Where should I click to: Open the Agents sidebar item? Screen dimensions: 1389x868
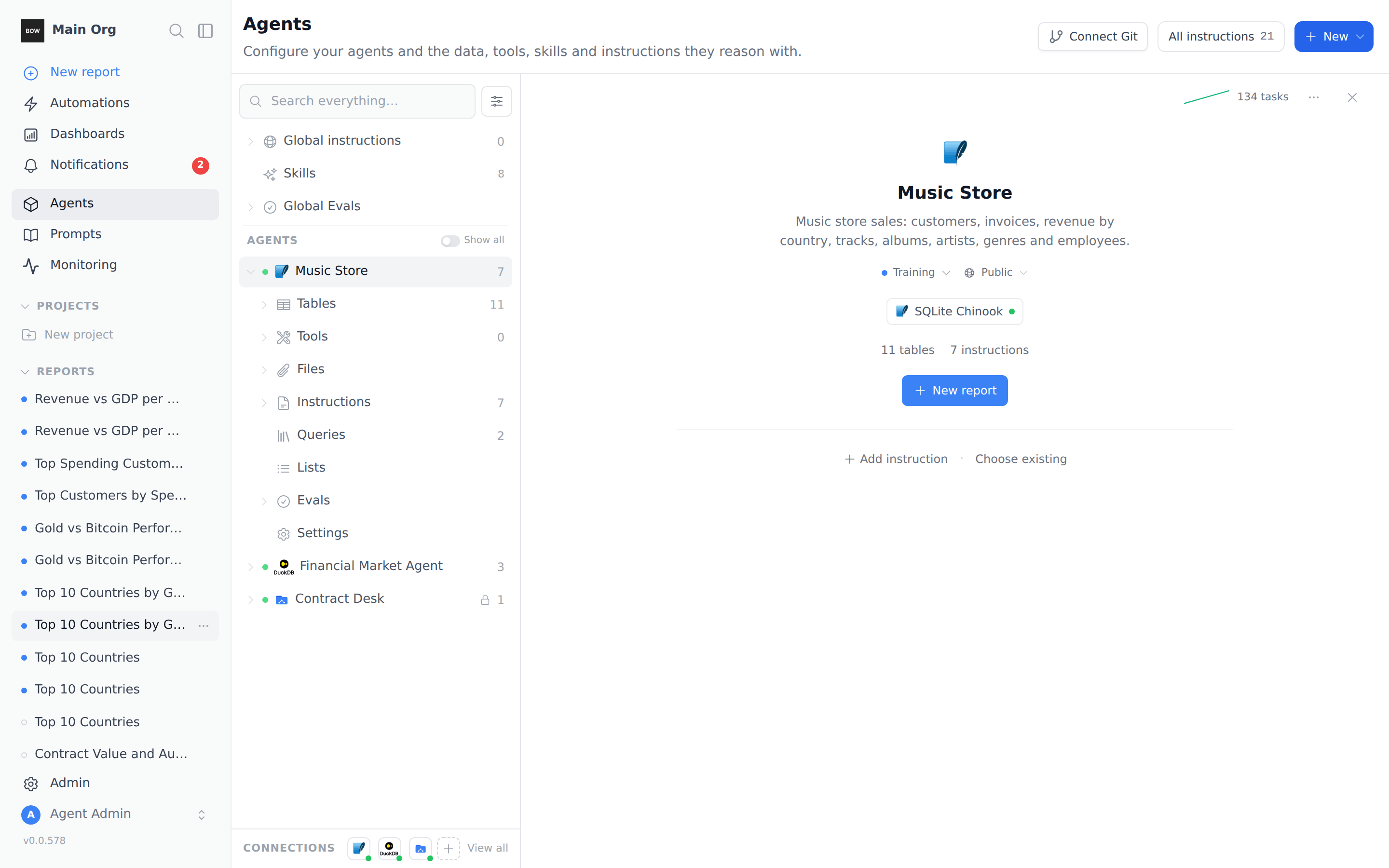(115, 204)
